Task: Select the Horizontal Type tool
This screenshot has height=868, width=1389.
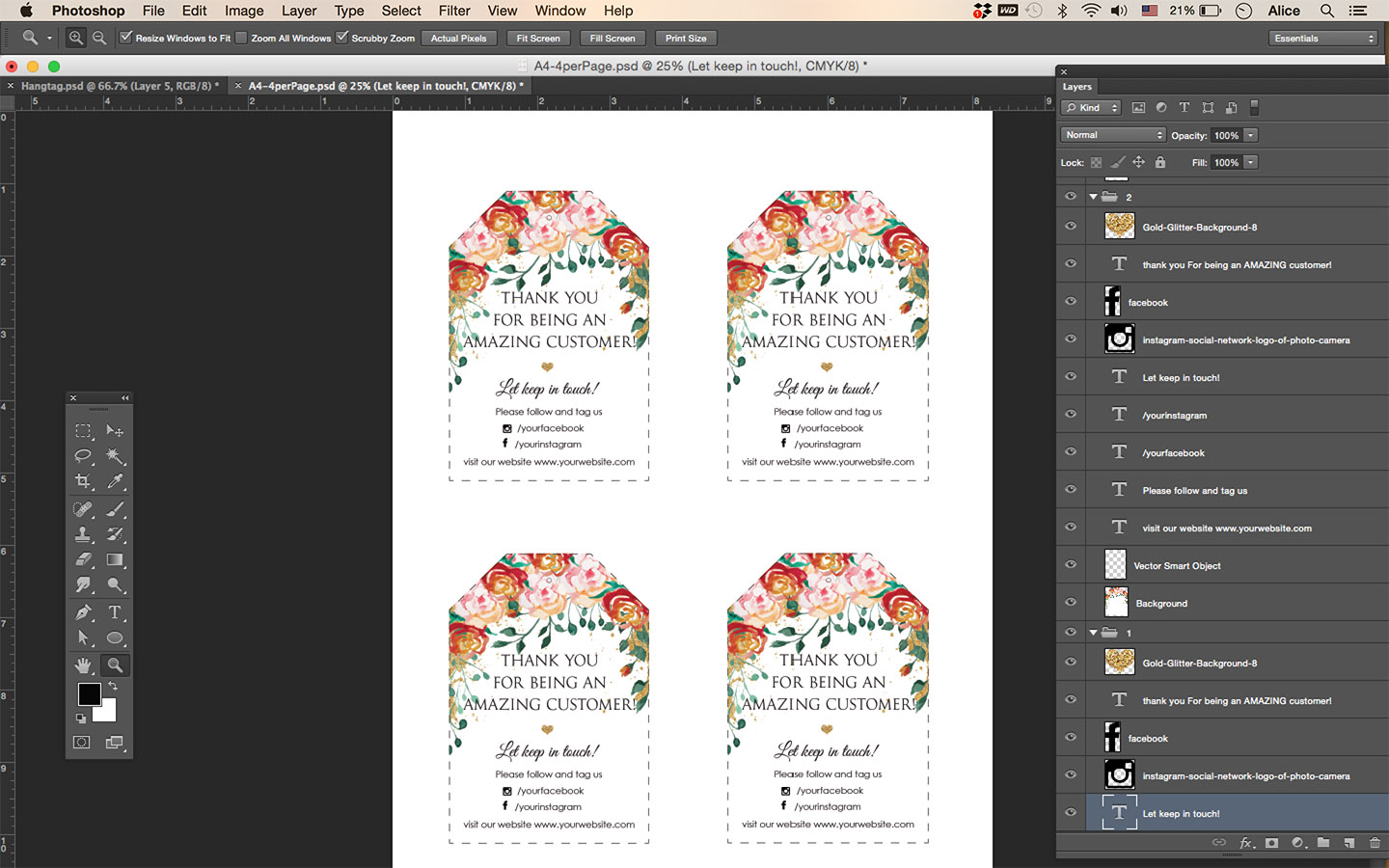Action: click(x=115, y=612)
